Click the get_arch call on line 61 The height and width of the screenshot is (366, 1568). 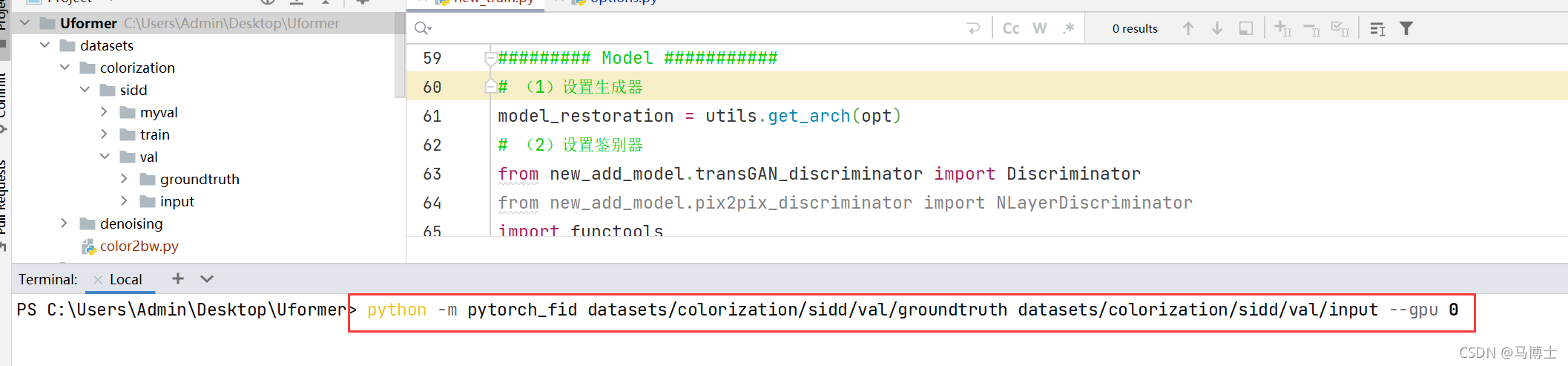(809, 116)
